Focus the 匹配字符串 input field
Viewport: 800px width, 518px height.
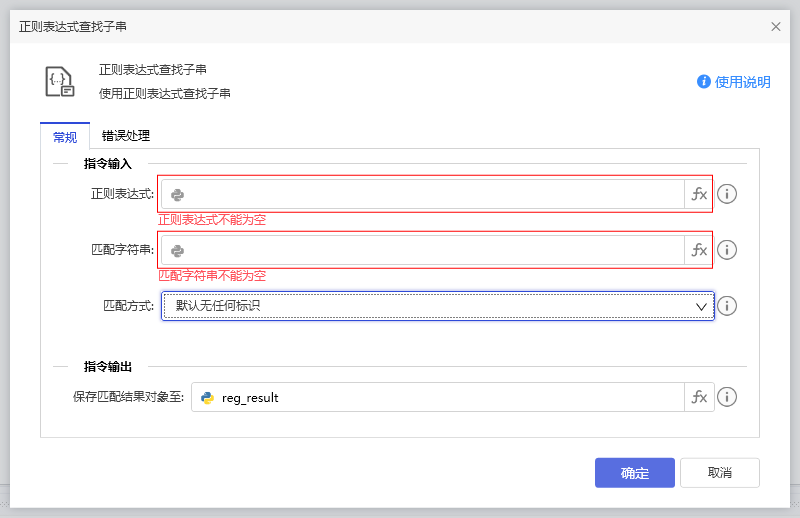click(x=430, y=251)
